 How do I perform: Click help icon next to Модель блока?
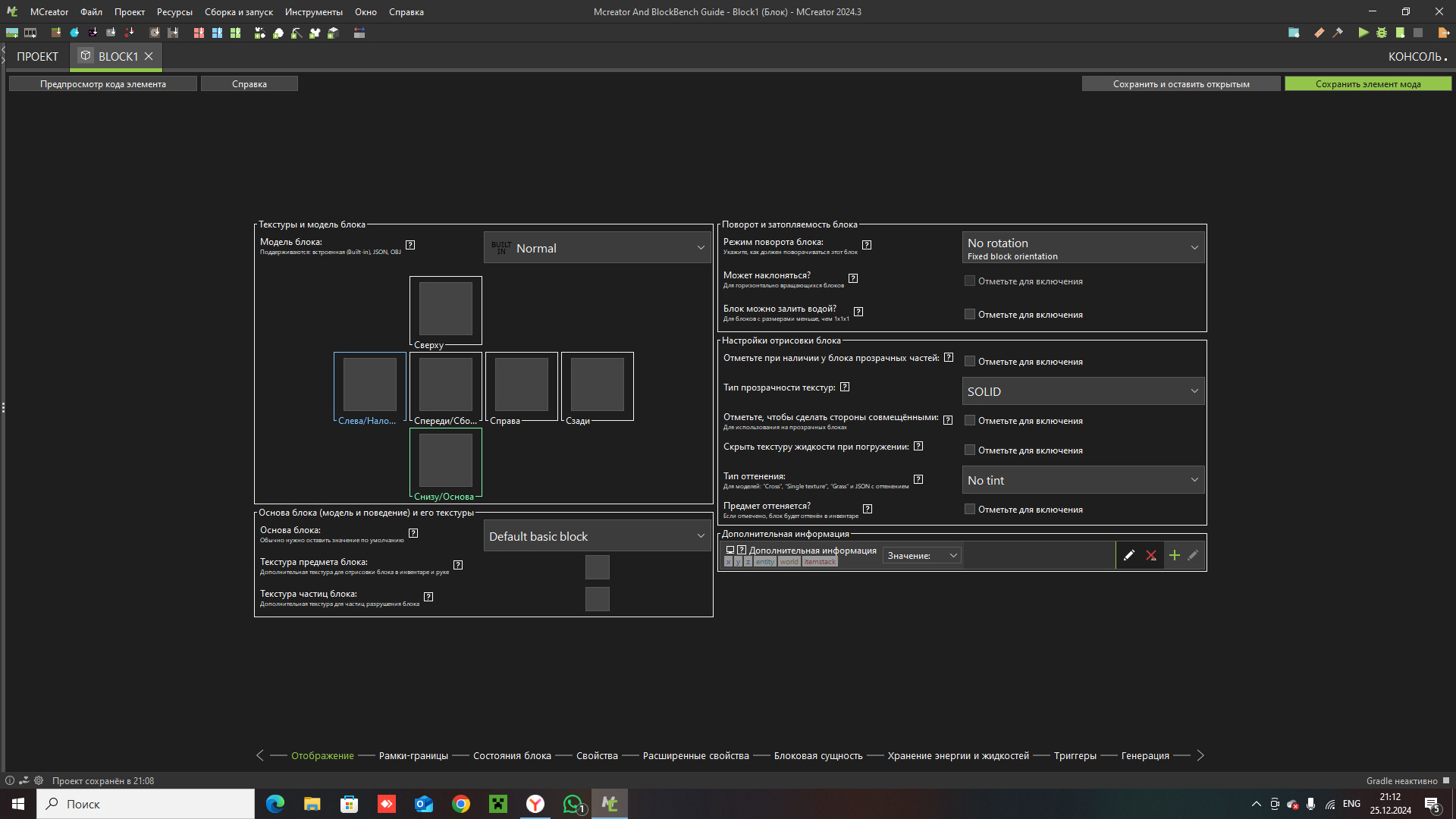coord(410,245)
